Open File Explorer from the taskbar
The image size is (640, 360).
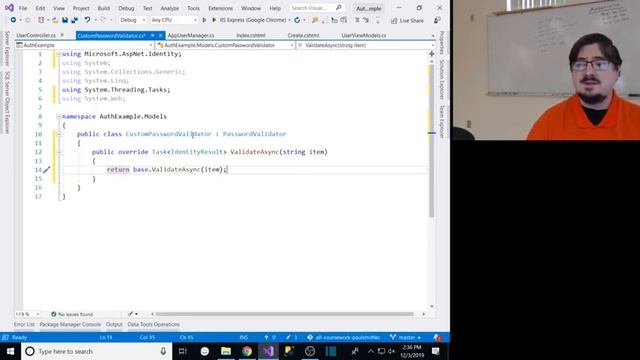pyautogui.click(x=226, y=351)
